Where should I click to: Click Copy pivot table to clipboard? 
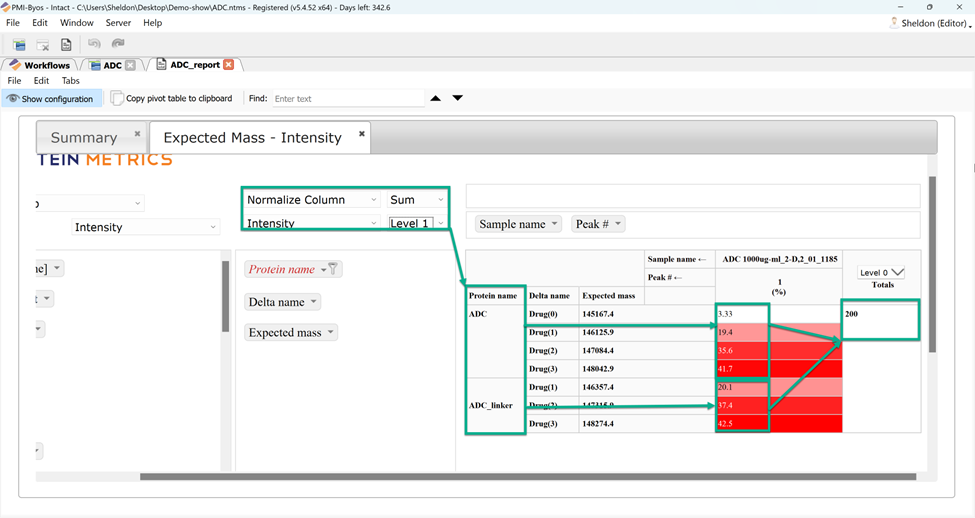[172, 99]
